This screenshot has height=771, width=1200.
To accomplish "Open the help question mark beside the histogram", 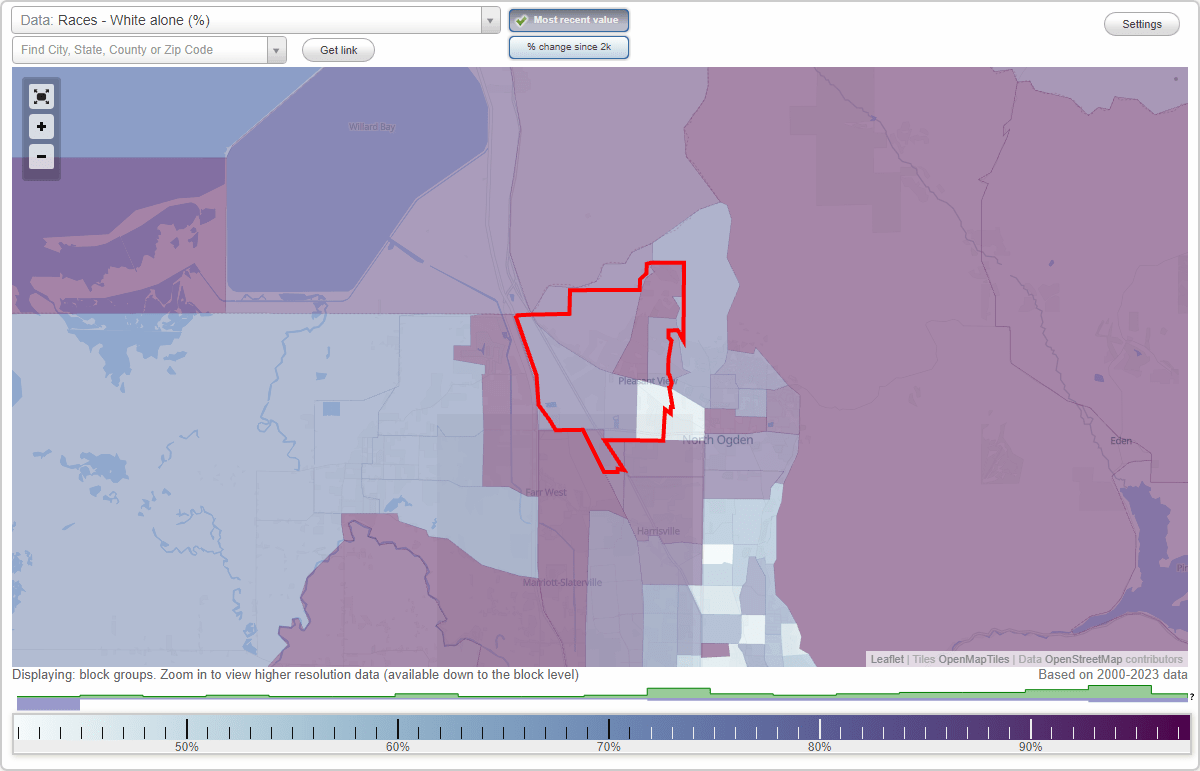I will pos(1192,695).
